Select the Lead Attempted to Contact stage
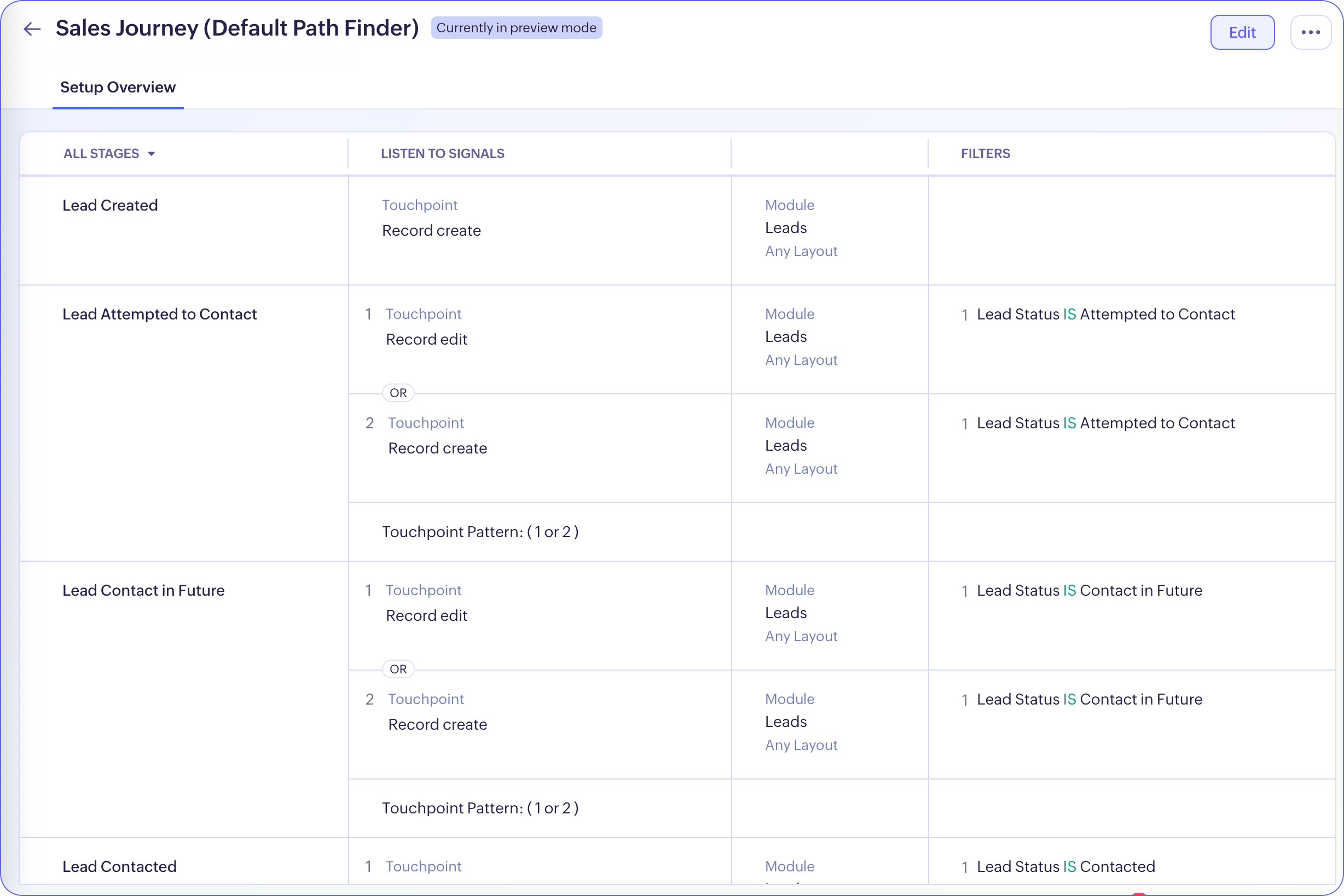 (159, 315)
